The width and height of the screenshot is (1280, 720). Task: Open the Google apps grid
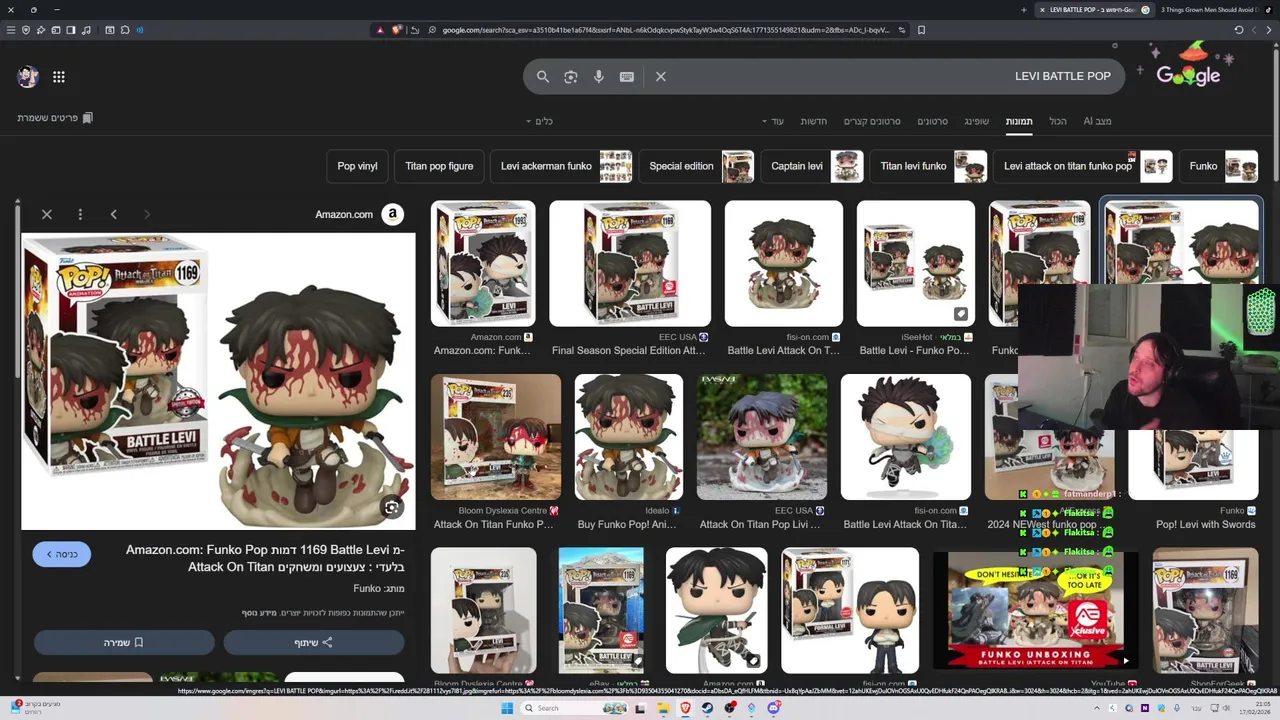click(x=59, y=77)
